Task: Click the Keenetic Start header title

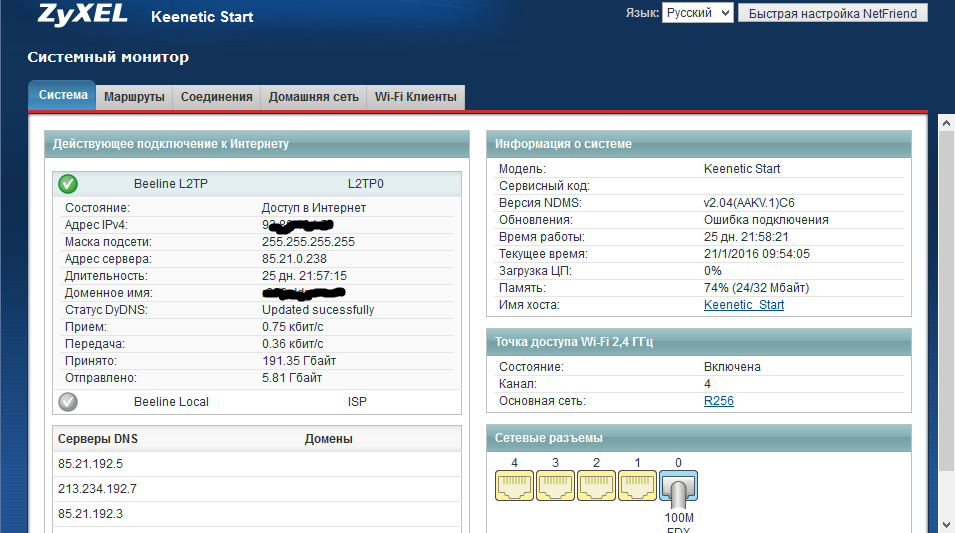Action: click(202, 17)
